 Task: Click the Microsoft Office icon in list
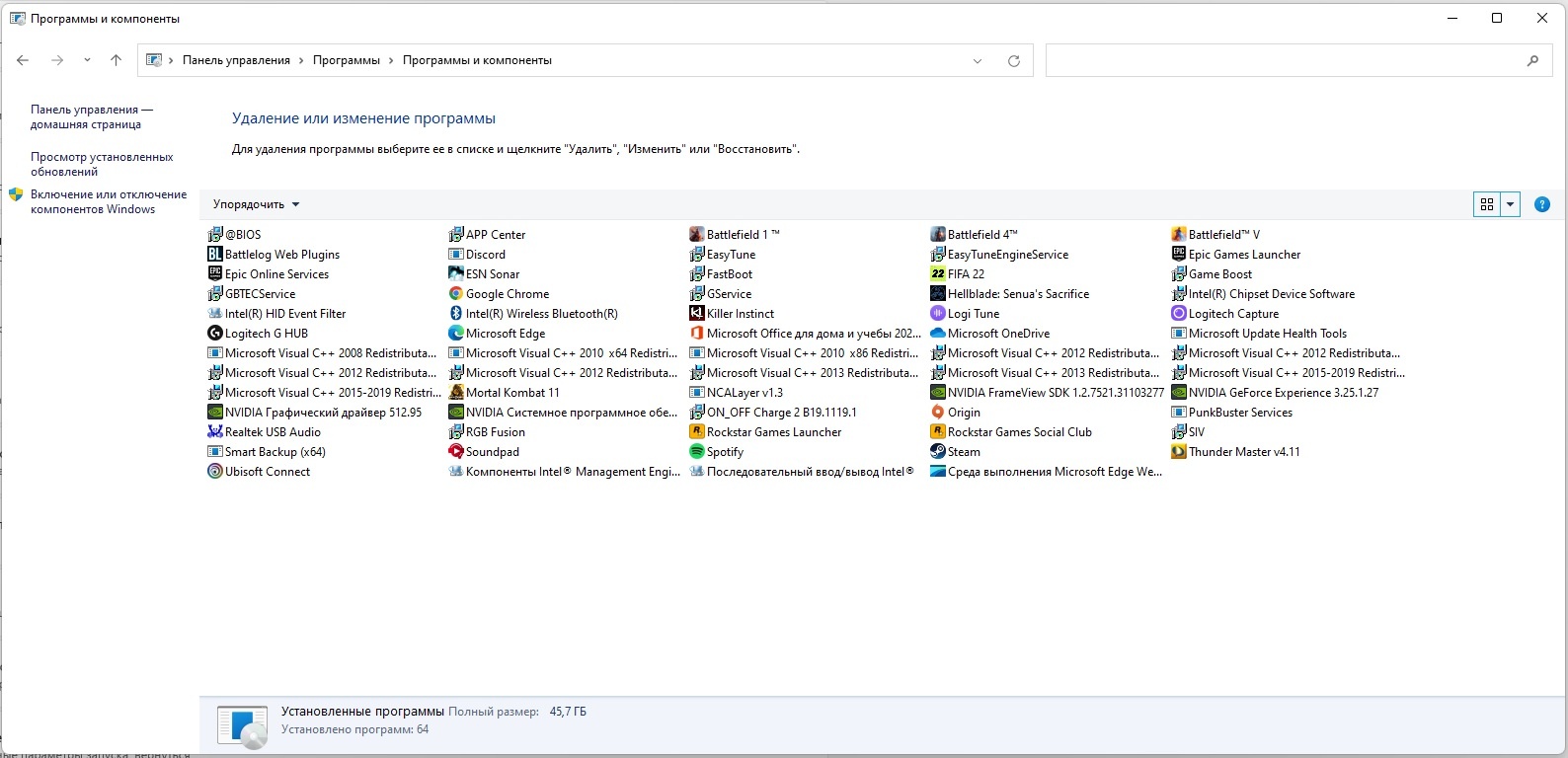tap(697, 334)
